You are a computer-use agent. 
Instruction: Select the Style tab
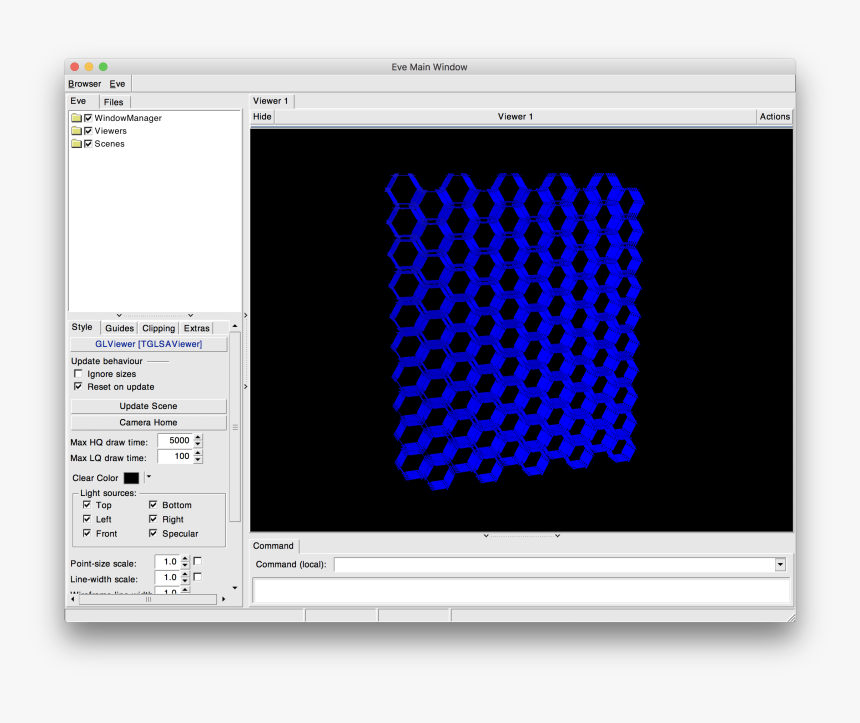[x=82, y=327]
